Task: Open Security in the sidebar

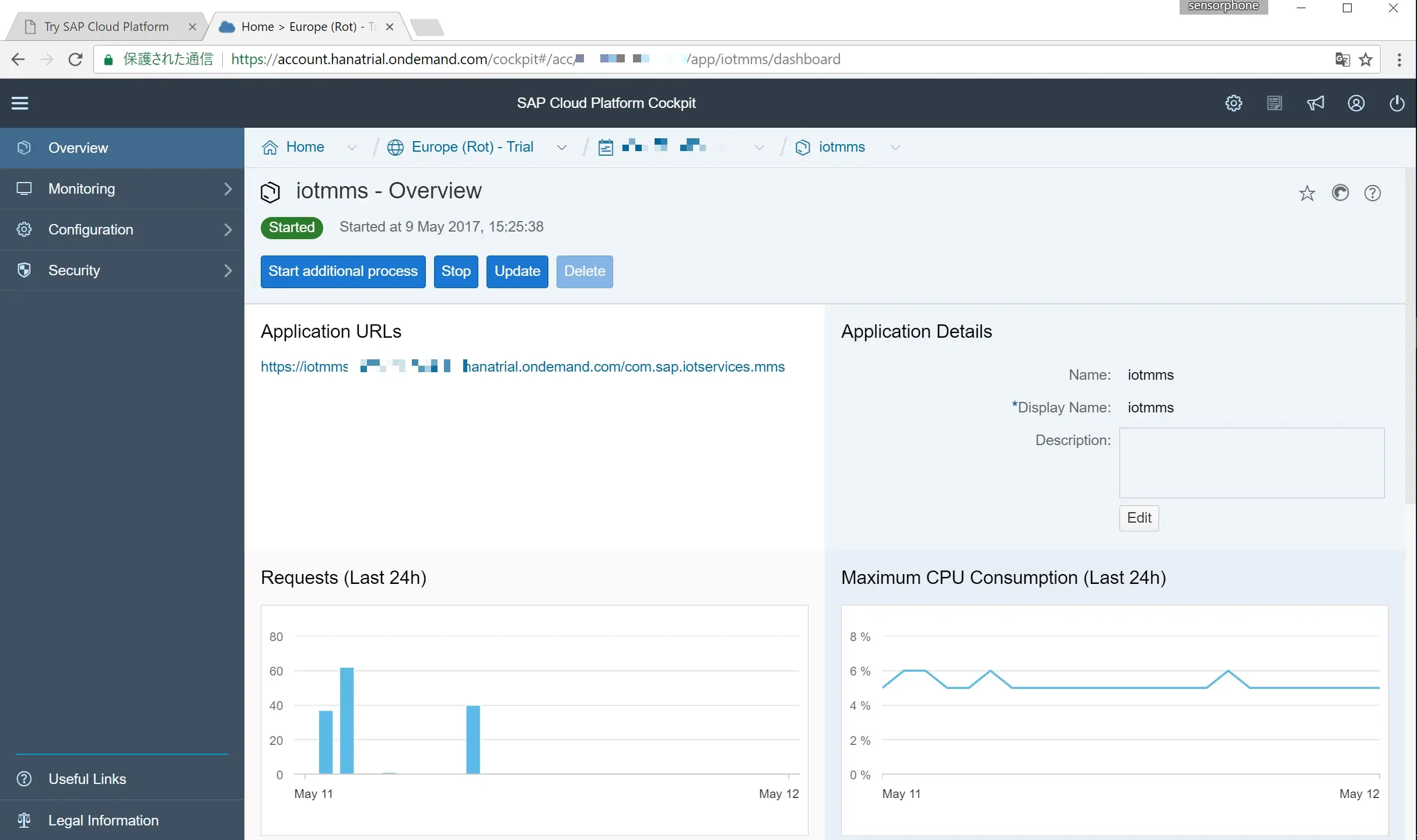Action: coord(122,271)
